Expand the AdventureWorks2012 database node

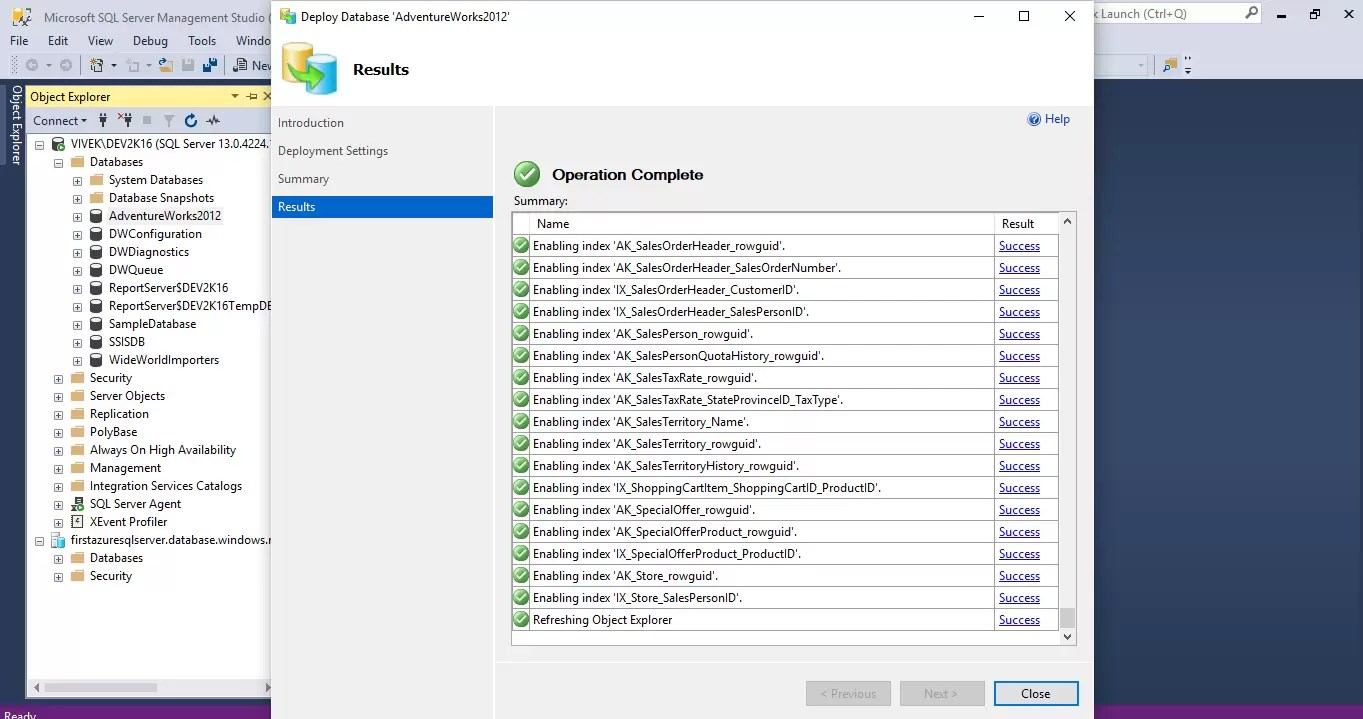click(x=77, y=216)
